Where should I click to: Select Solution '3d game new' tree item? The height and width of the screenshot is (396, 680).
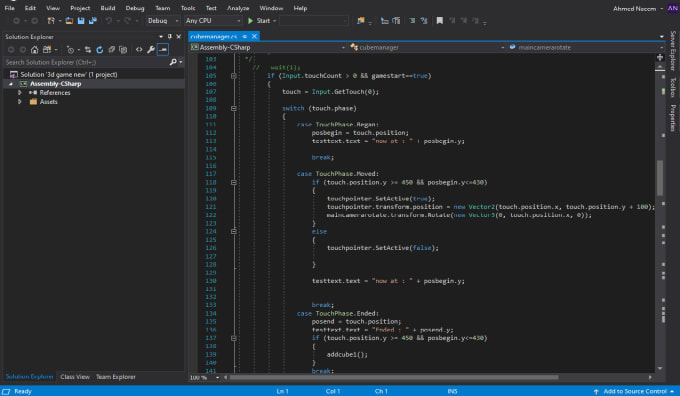coord(69,75)
